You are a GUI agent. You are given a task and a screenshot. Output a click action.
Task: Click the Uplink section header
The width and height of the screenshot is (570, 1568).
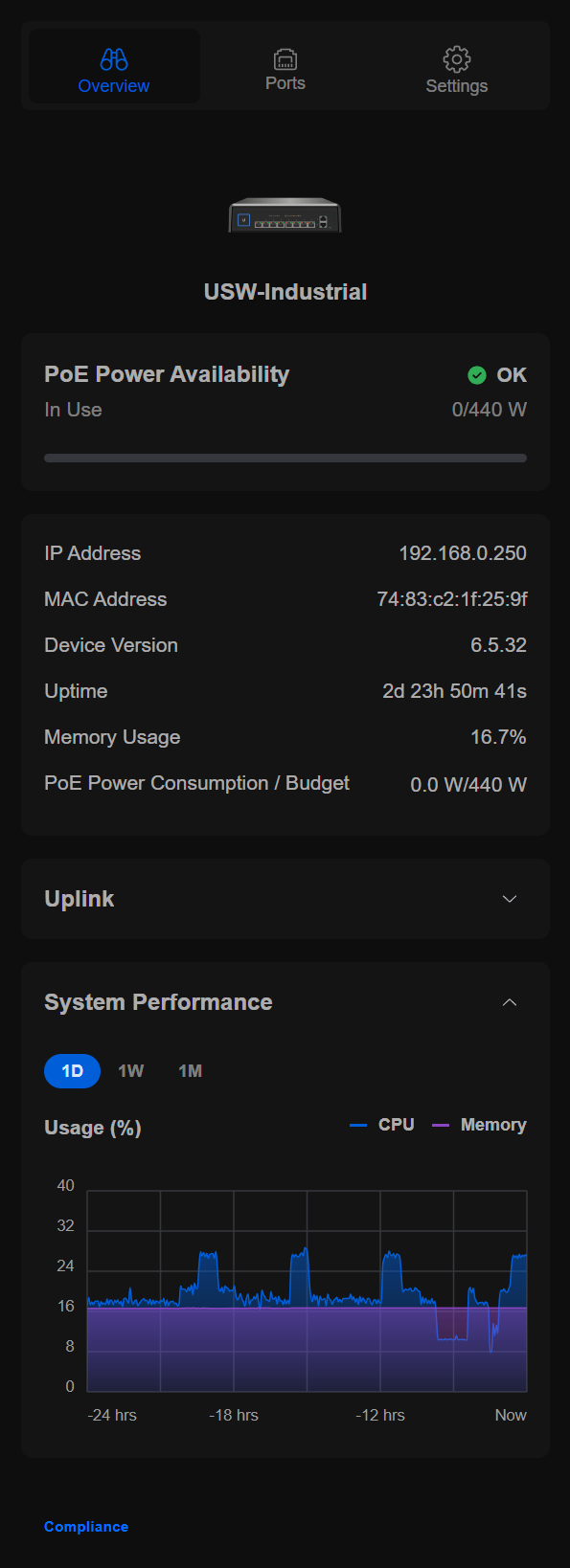[285, 899]
